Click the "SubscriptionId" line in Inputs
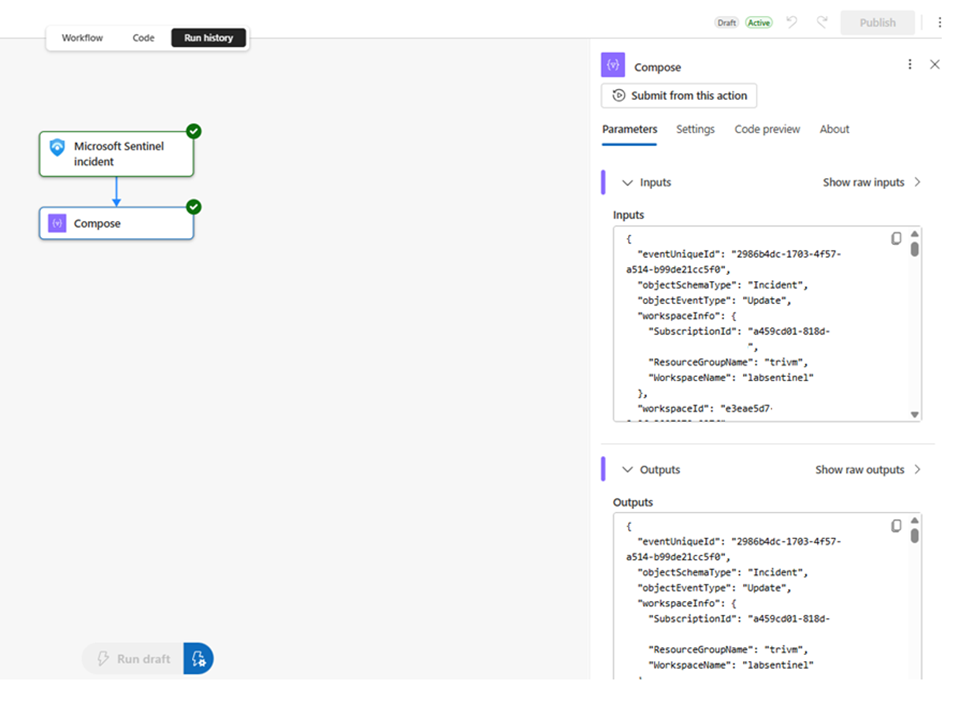This screenshot has width=974, height=702. click(739, 332)
